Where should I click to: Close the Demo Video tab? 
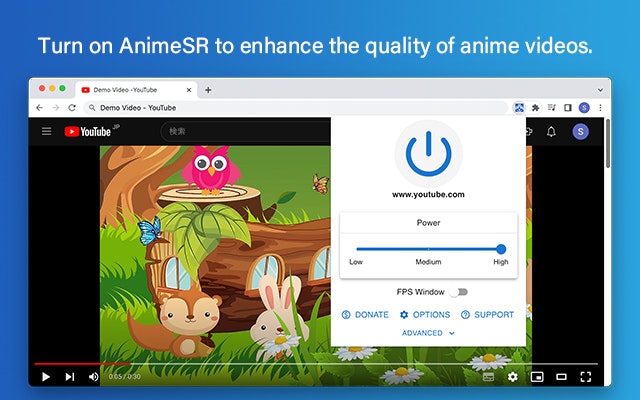pos(189,90)
